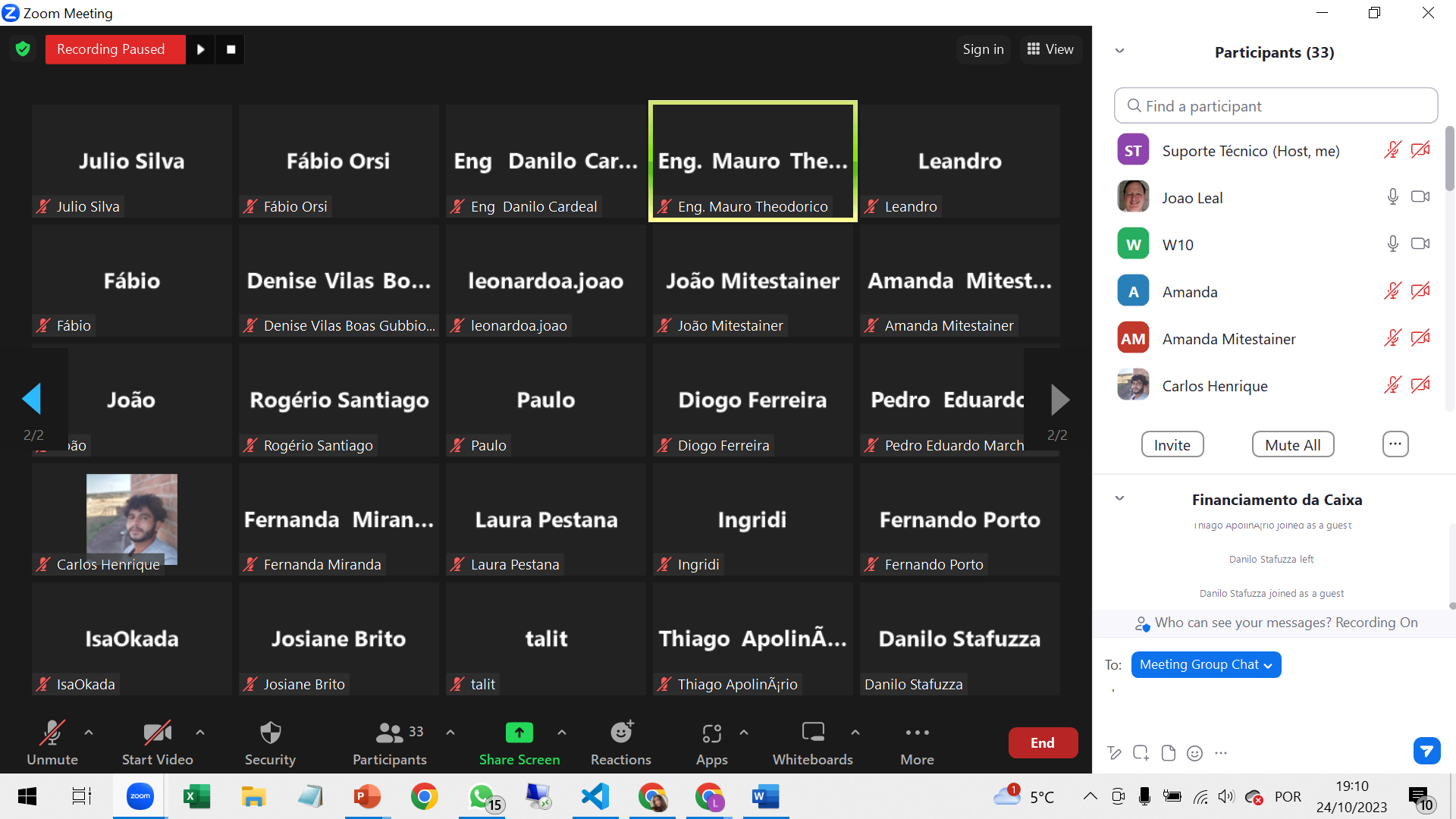The height and width of the screenshot is (819, 1456).
Task: Click Start Video camera icon
Action: pos(158,733)
